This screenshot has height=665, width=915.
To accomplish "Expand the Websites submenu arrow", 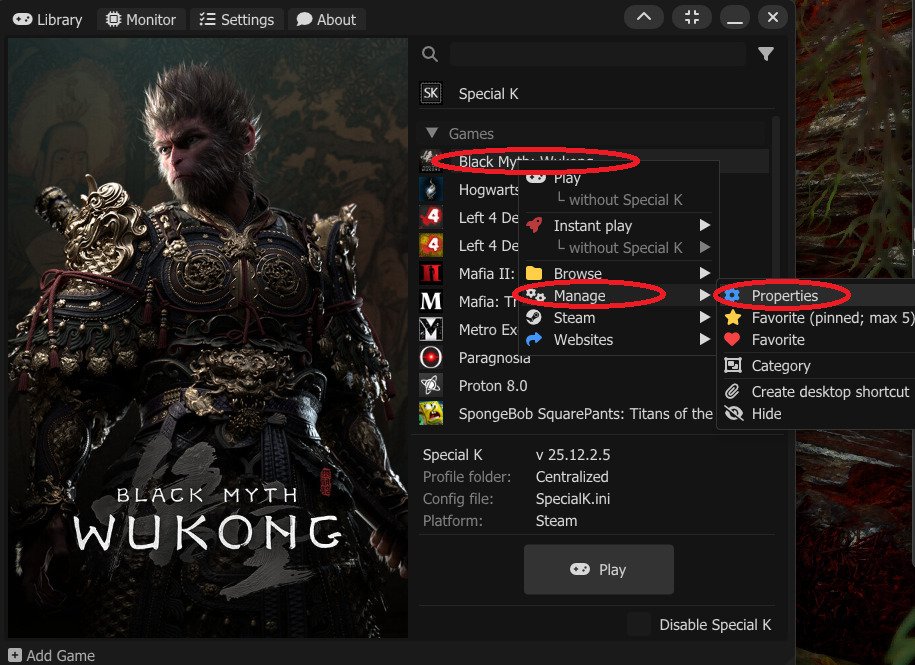I will 705,340.
